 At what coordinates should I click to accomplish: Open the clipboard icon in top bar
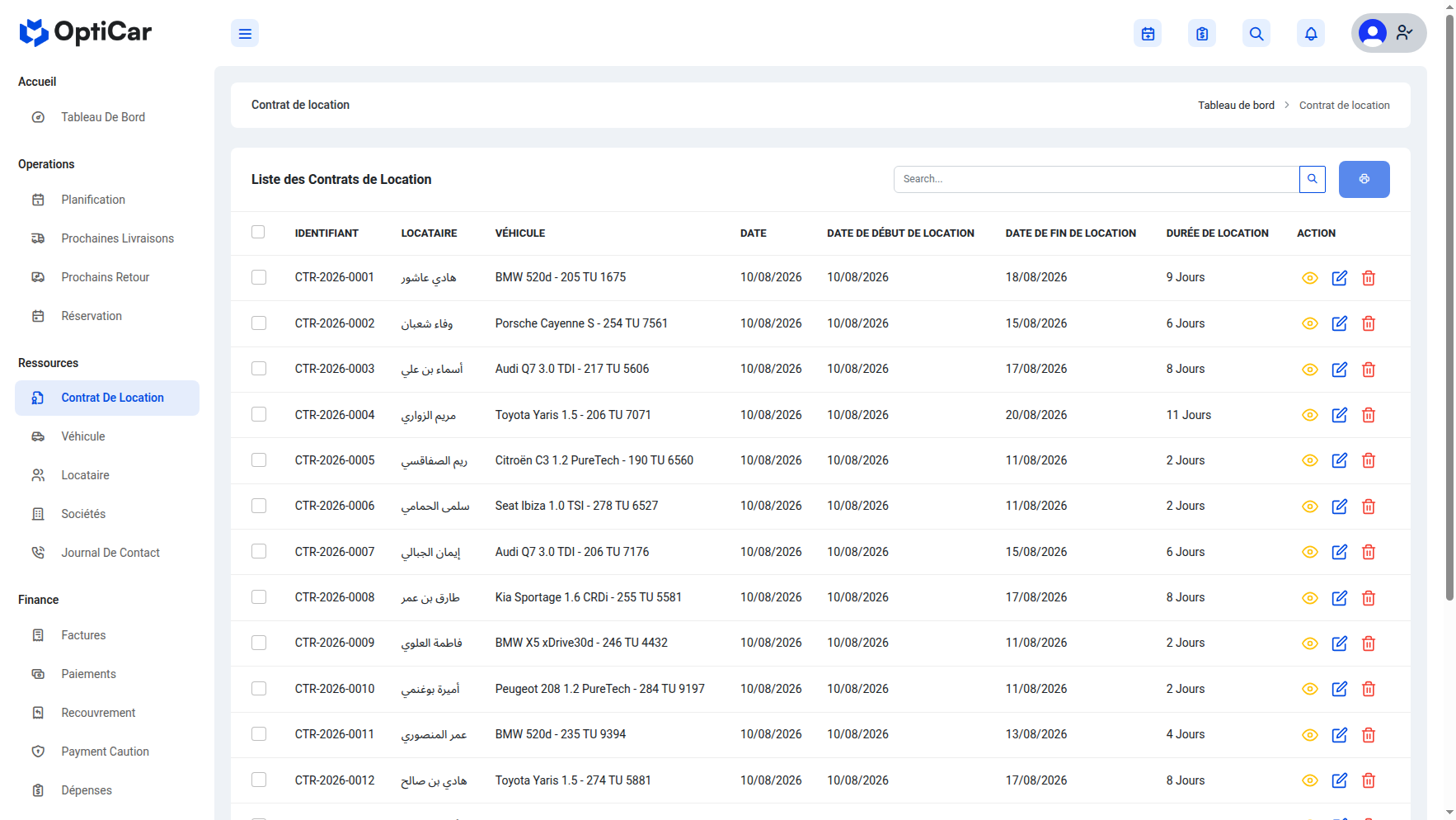pos(1202,34)
